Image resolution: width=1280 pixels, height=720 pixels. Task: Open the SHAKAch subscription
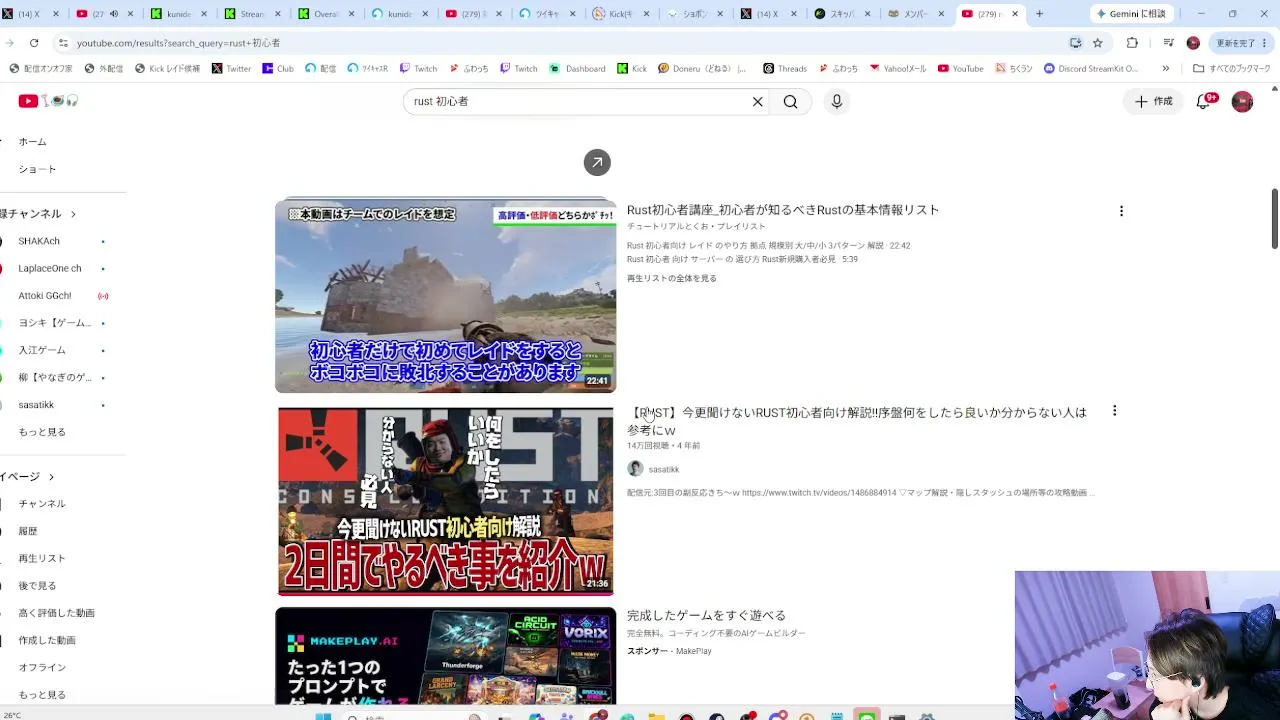[x=39, y=241]
